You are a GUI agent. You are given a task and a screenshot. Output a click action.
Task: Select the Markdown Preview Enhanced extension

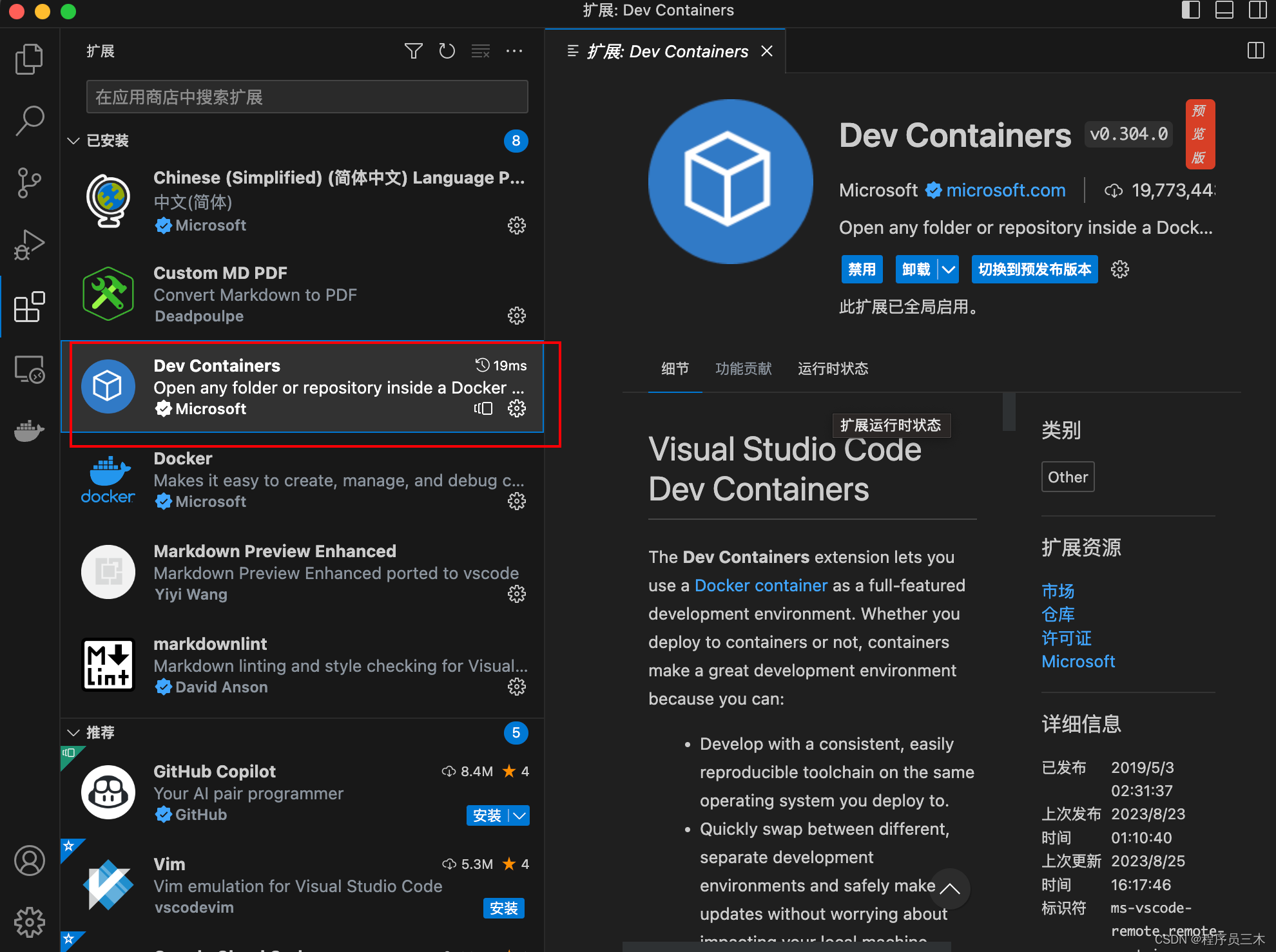pos(302,573)
